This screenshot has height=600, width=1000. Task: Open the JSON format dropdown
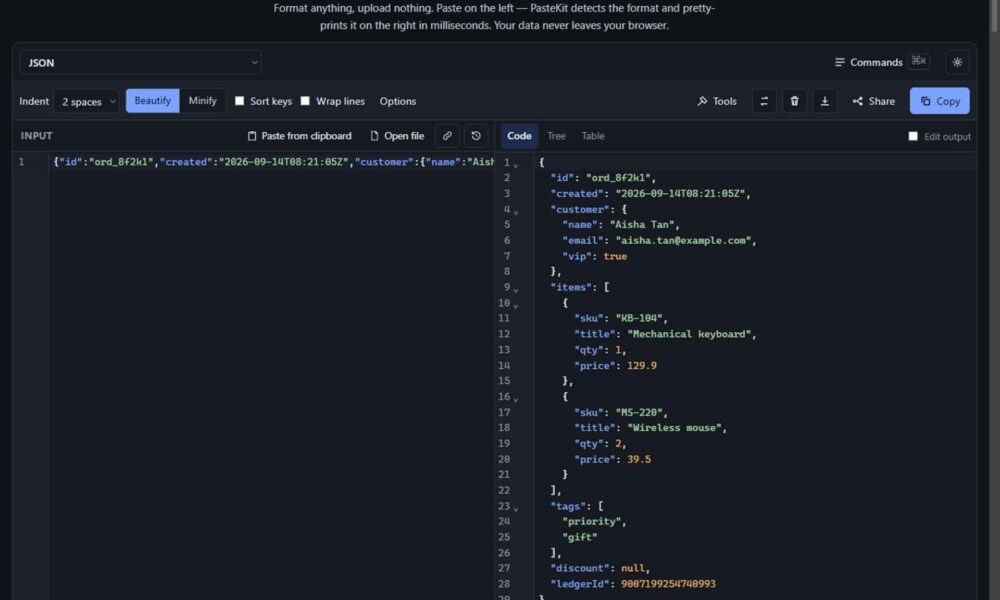(x=140, y=62)
